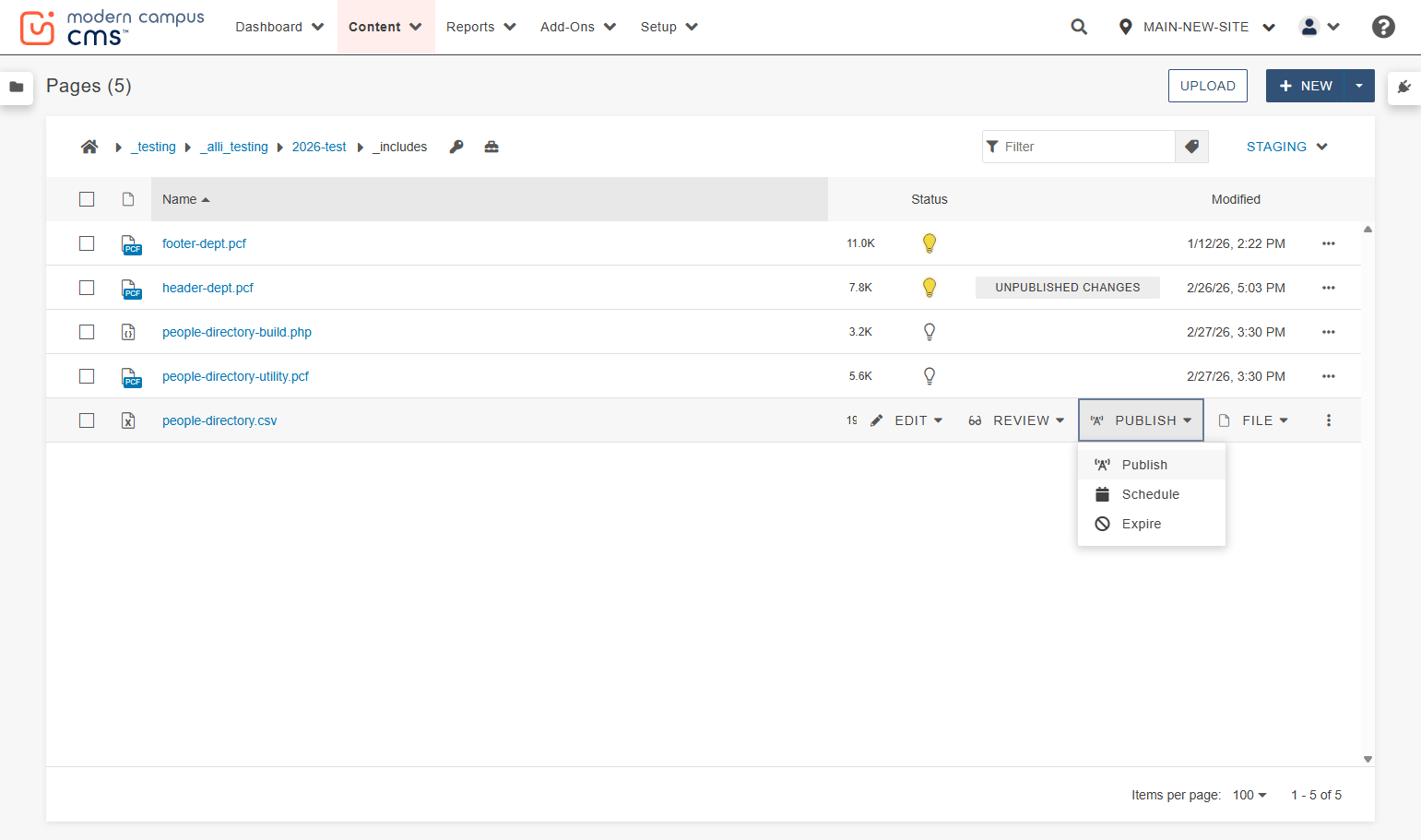Open the help question mark icon
This screenshot has width=1421, height=840.
click(1383, 27)
